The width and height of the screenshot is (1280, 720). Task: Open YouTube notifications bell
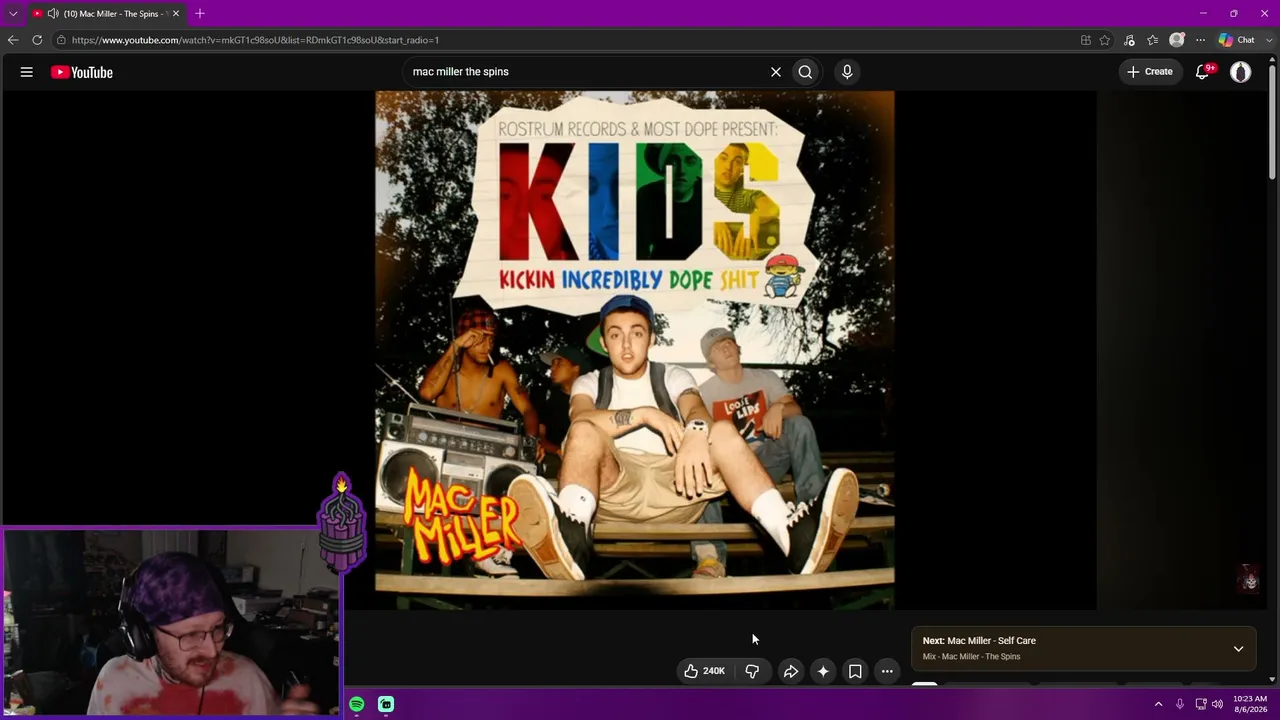click(1204, 72)
